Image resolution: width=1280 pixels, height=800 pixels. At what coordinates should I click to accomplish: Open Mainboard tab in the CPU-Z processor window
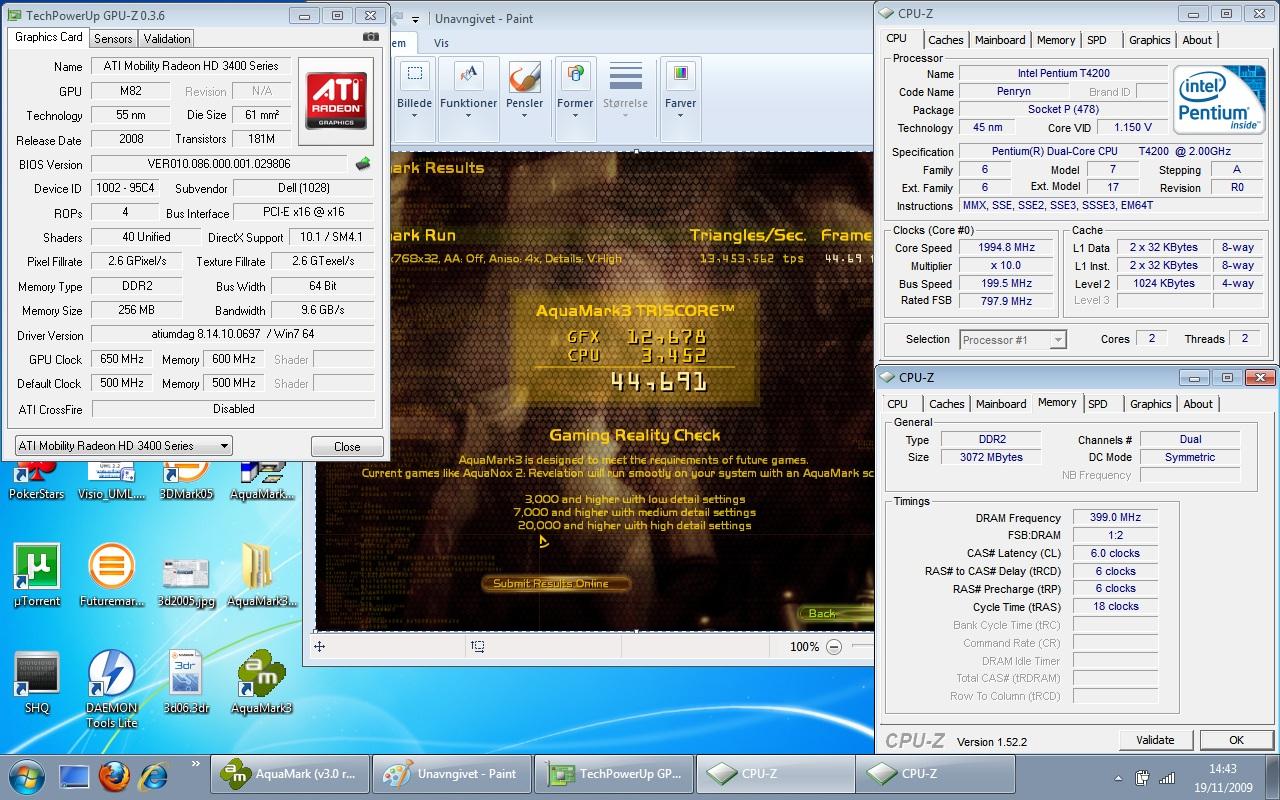click(x=1000, y=40)
